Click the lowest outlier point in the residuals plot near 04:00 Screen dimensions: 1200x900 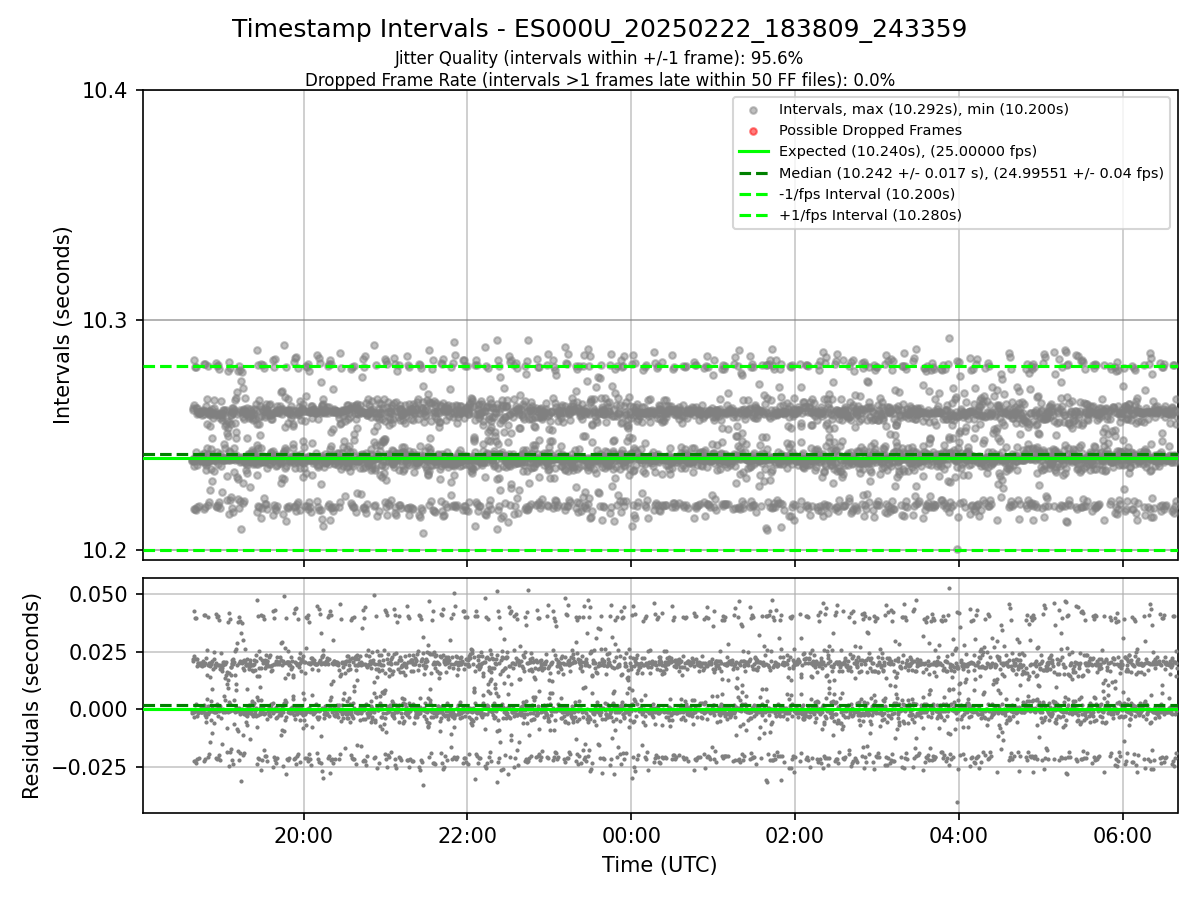coord(957,802)
